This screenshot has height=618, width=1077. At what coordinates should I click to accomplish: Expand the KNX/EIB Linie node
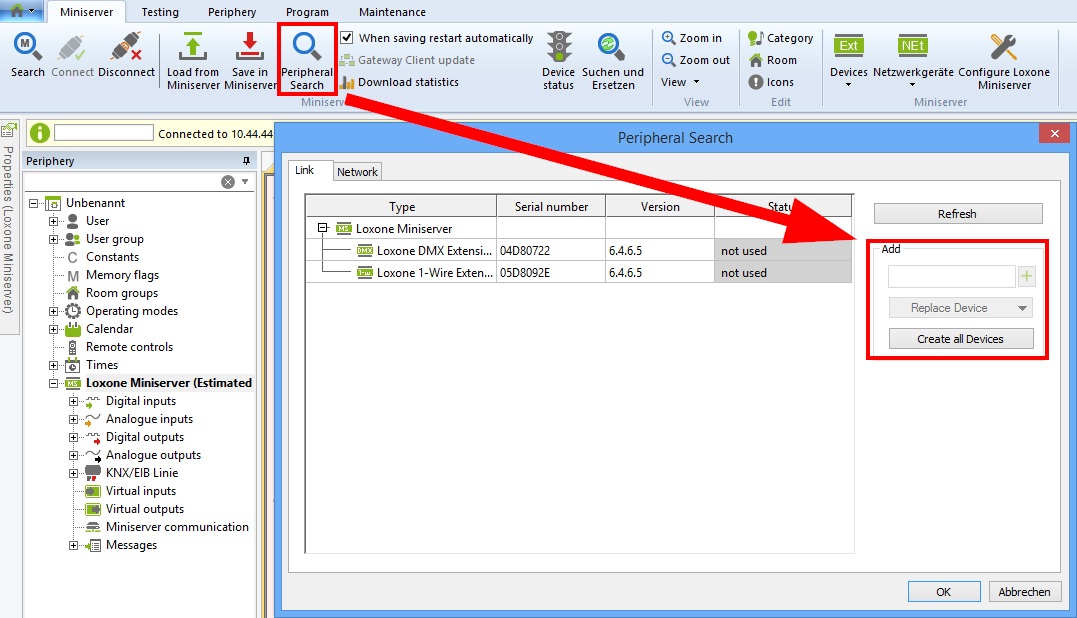pos(73,473)
